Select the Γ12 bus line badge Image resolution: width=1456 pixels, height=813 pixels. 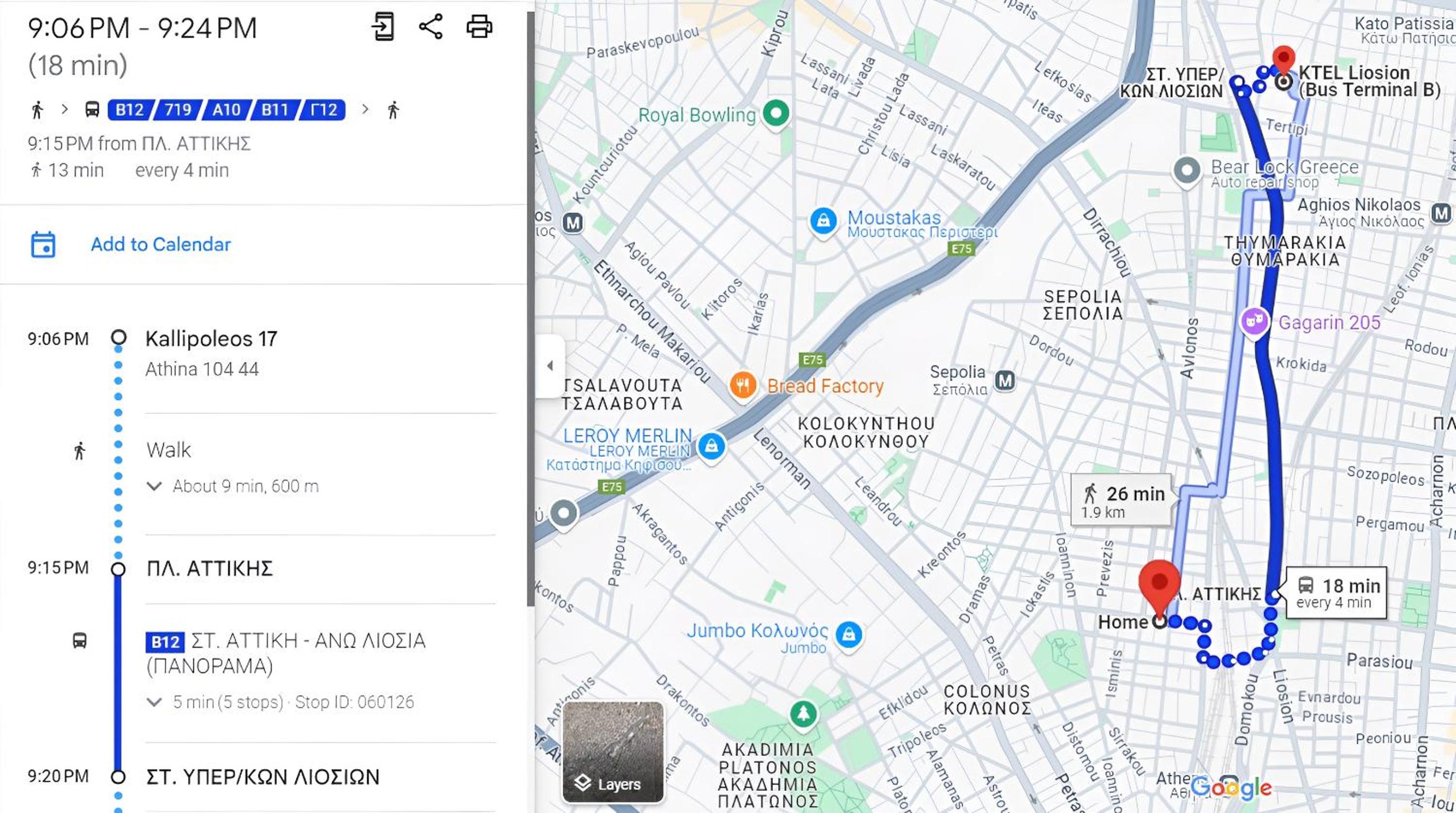[324, 109]
